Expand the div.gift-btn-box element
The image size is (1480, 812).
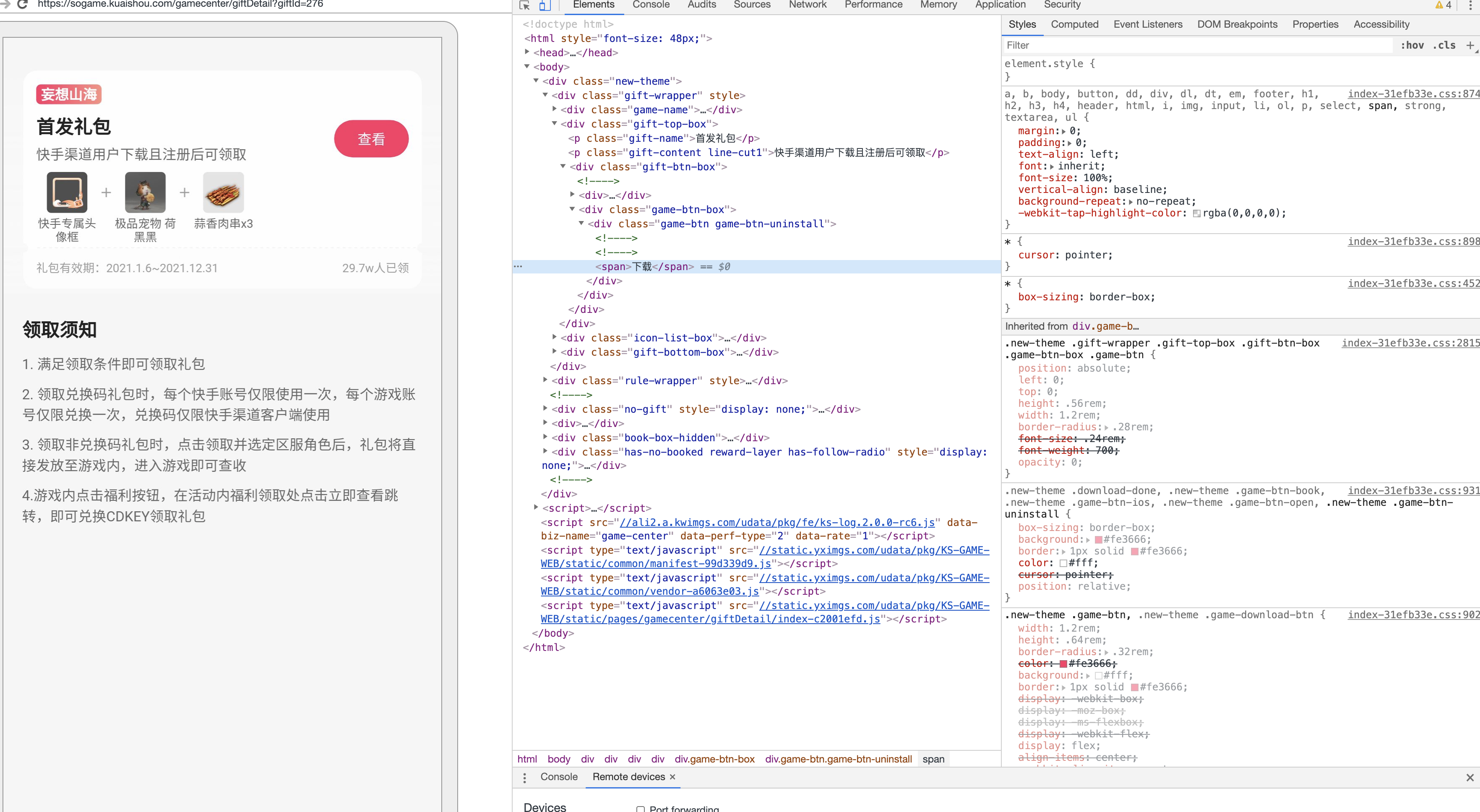(x=556, y=167)
